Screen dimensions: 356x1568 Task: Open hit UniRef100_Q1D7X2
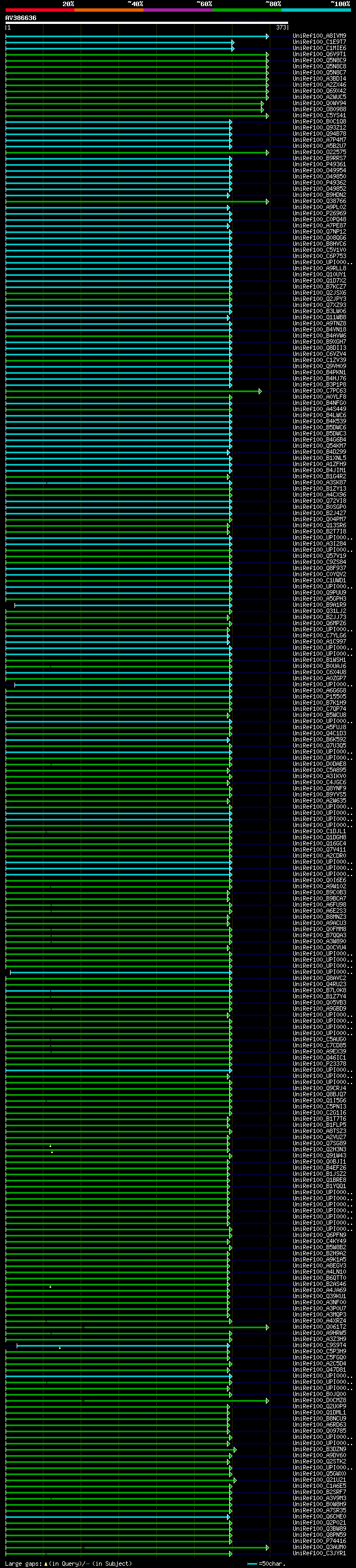[x=319, y=280]
